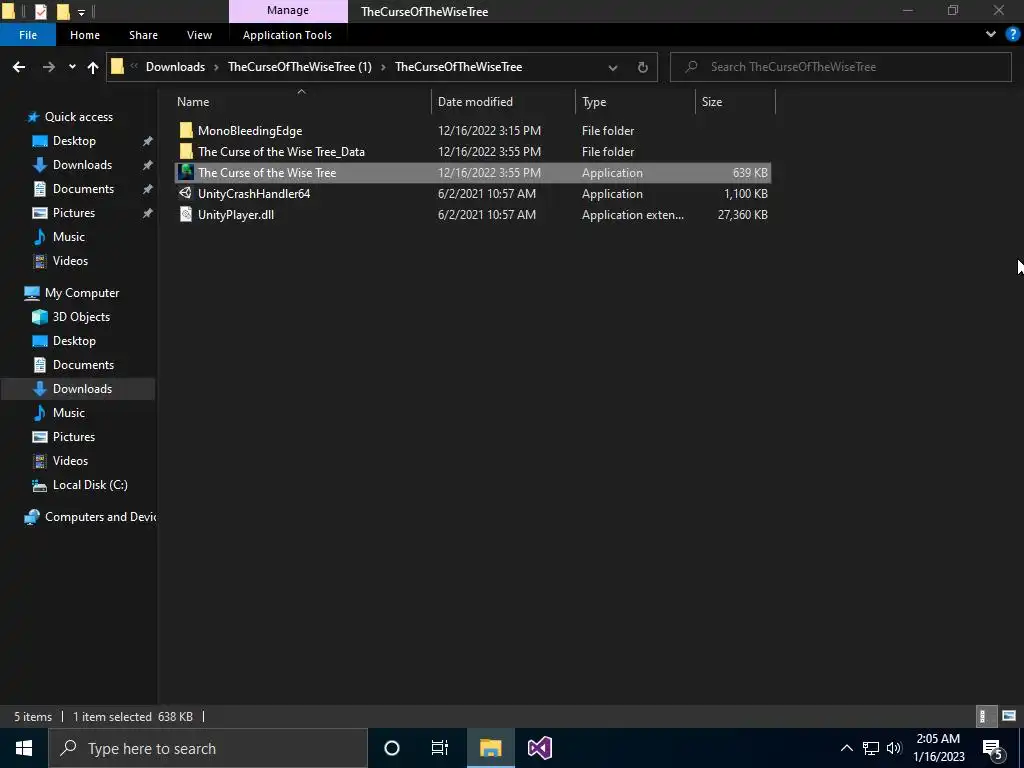Screen dimensions: 1024x768
Task: Refresh the current folder view
Action: [643, 67]
